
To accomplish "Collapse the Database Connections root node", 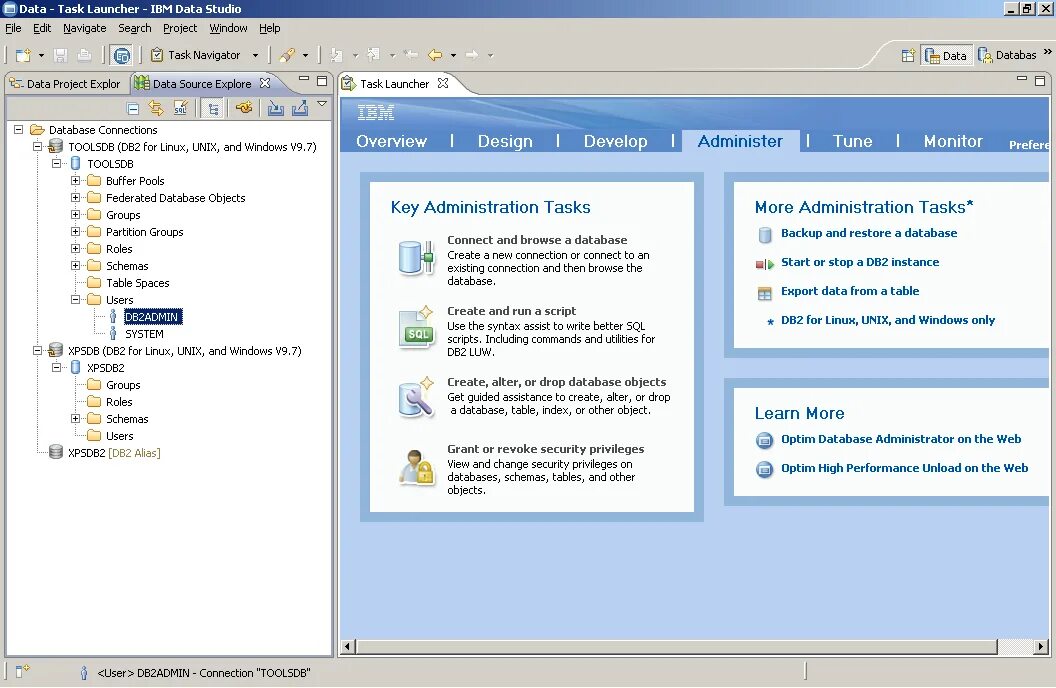I will 19,129.
